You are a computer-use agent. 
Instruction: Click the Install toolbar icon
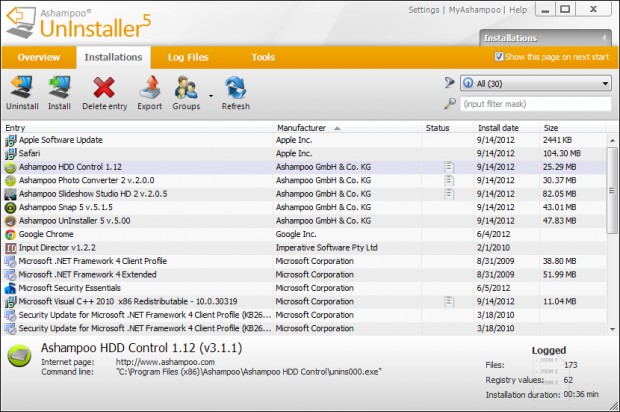pos(59,87)
